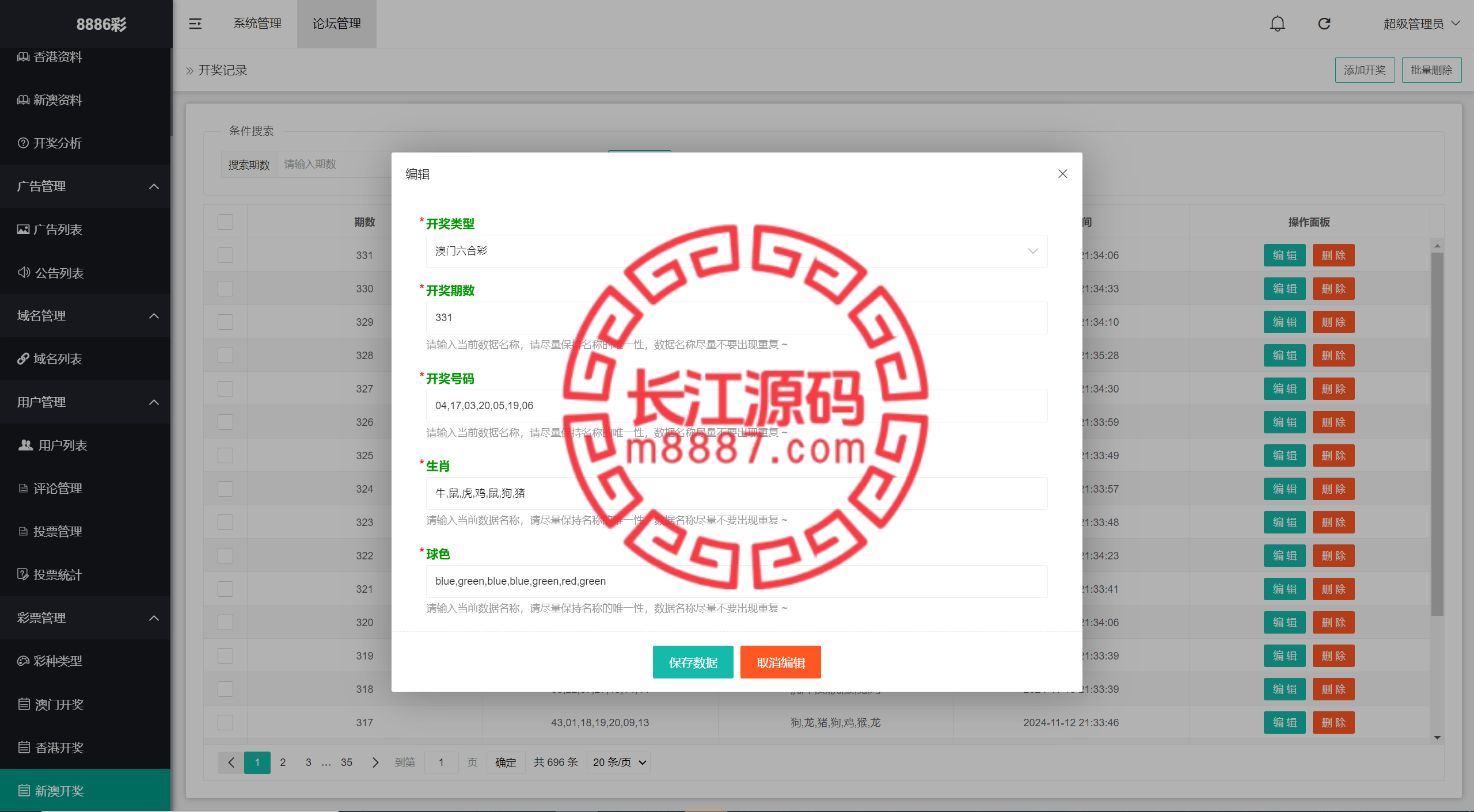Open 评论管理 in sidebar
1474x812 pixels.
[85, 489]
